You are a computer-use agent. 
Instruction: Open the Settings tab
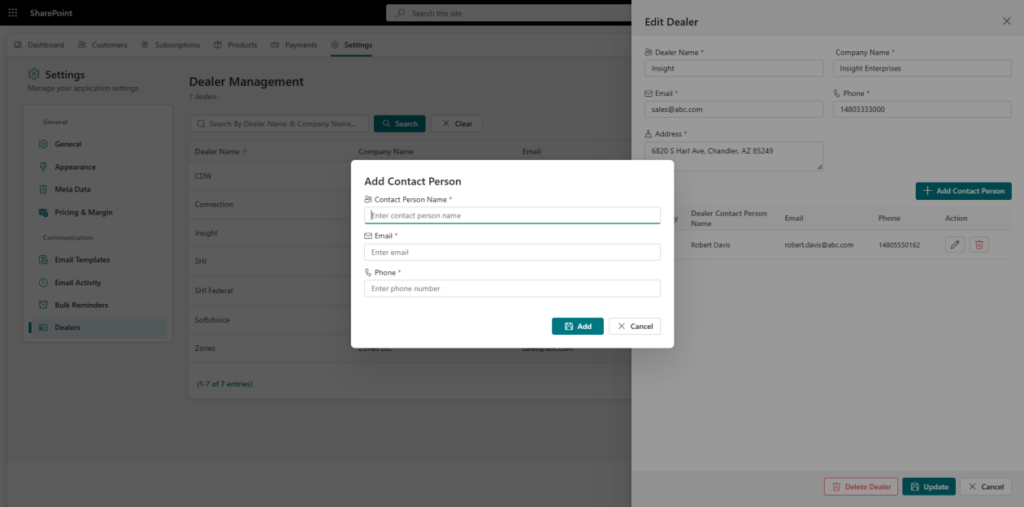(351, 45)
